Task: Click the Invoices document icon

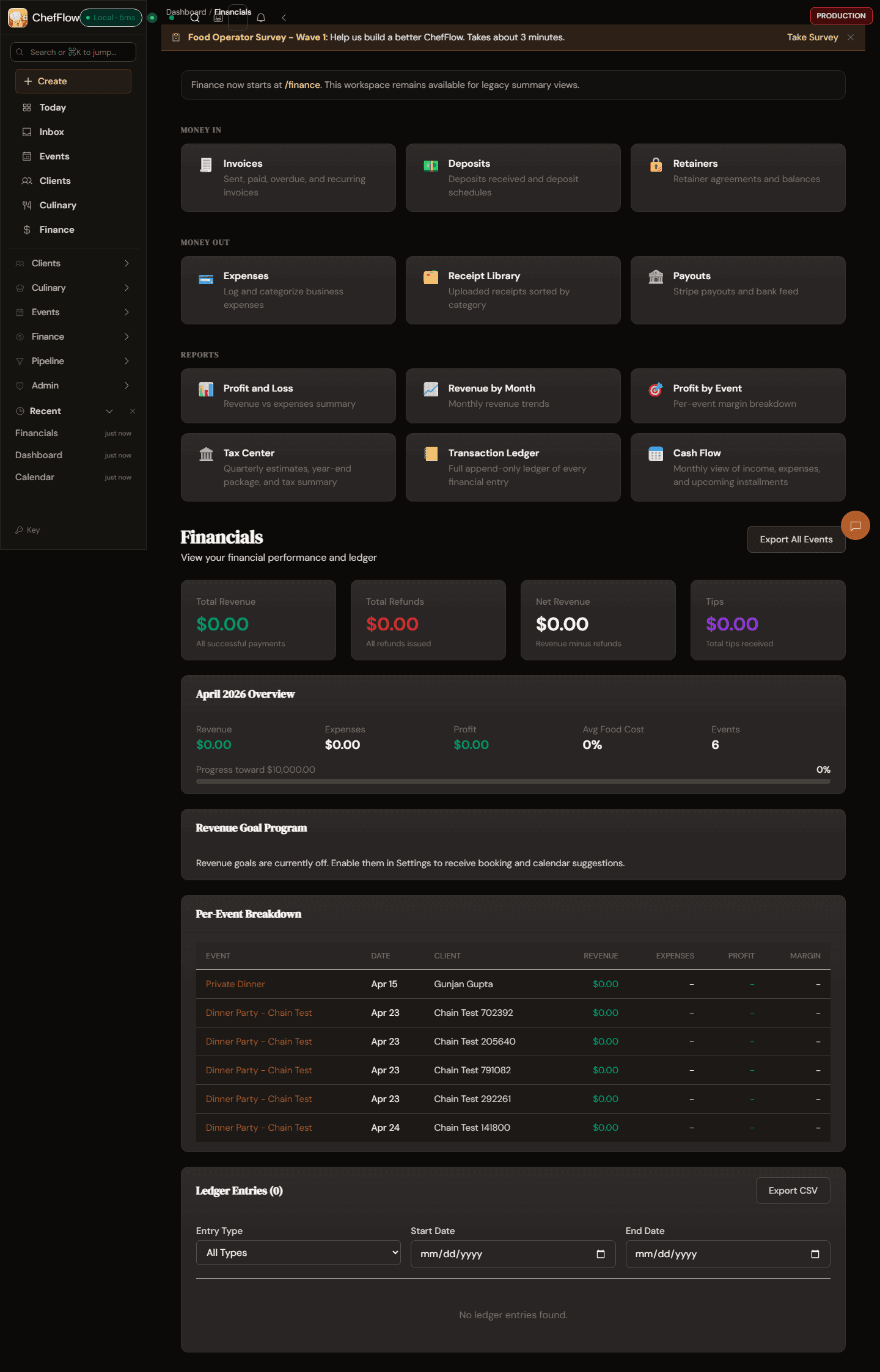Action: (206, 165)
